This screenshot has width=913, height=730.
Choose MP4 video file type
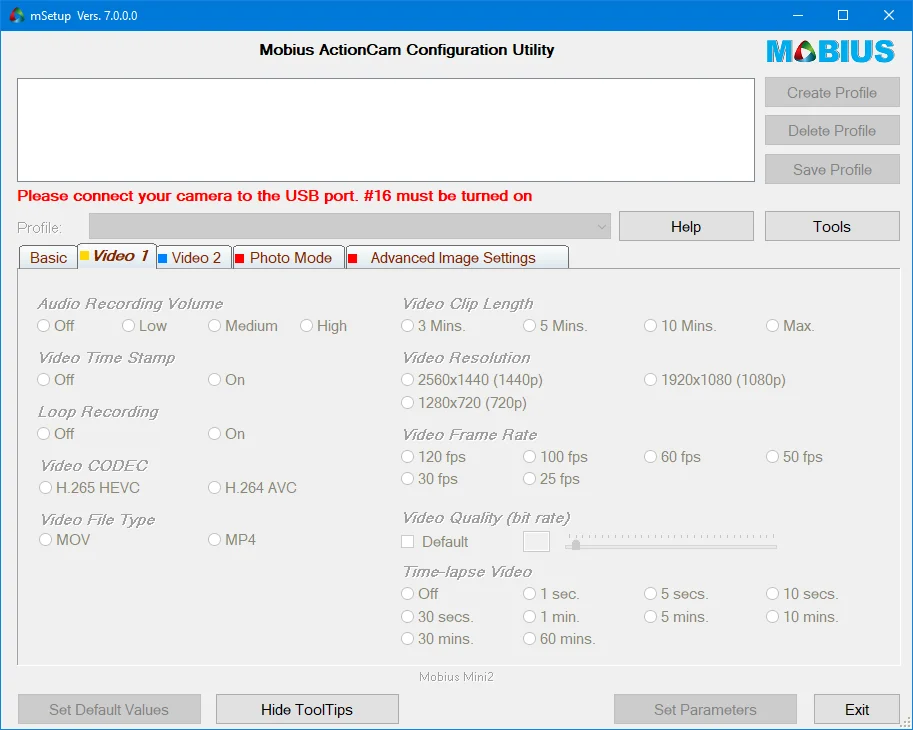(232, 540)
